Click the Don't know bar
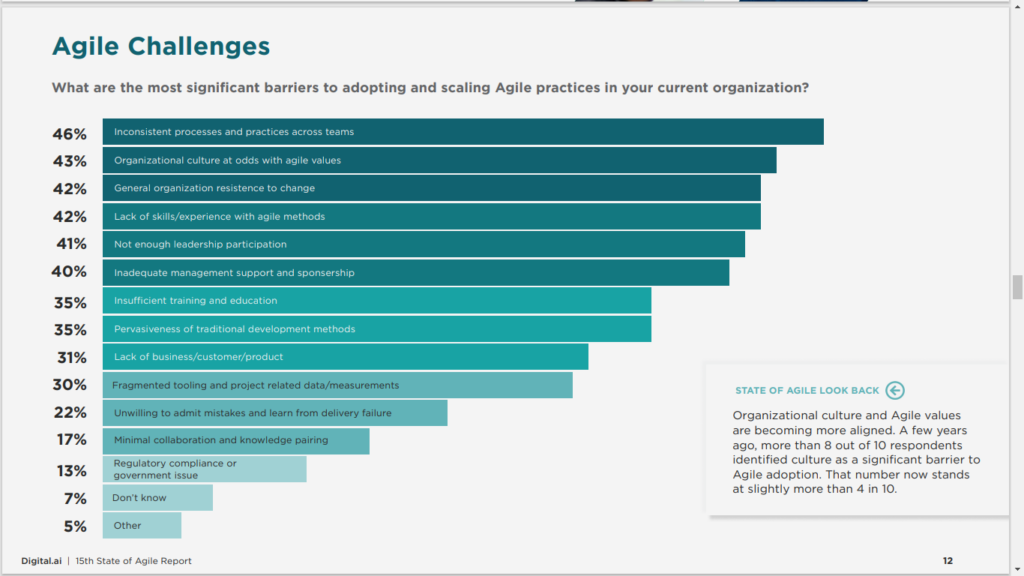The height and width of the screenshot is (576, 1024). point(157,498)
